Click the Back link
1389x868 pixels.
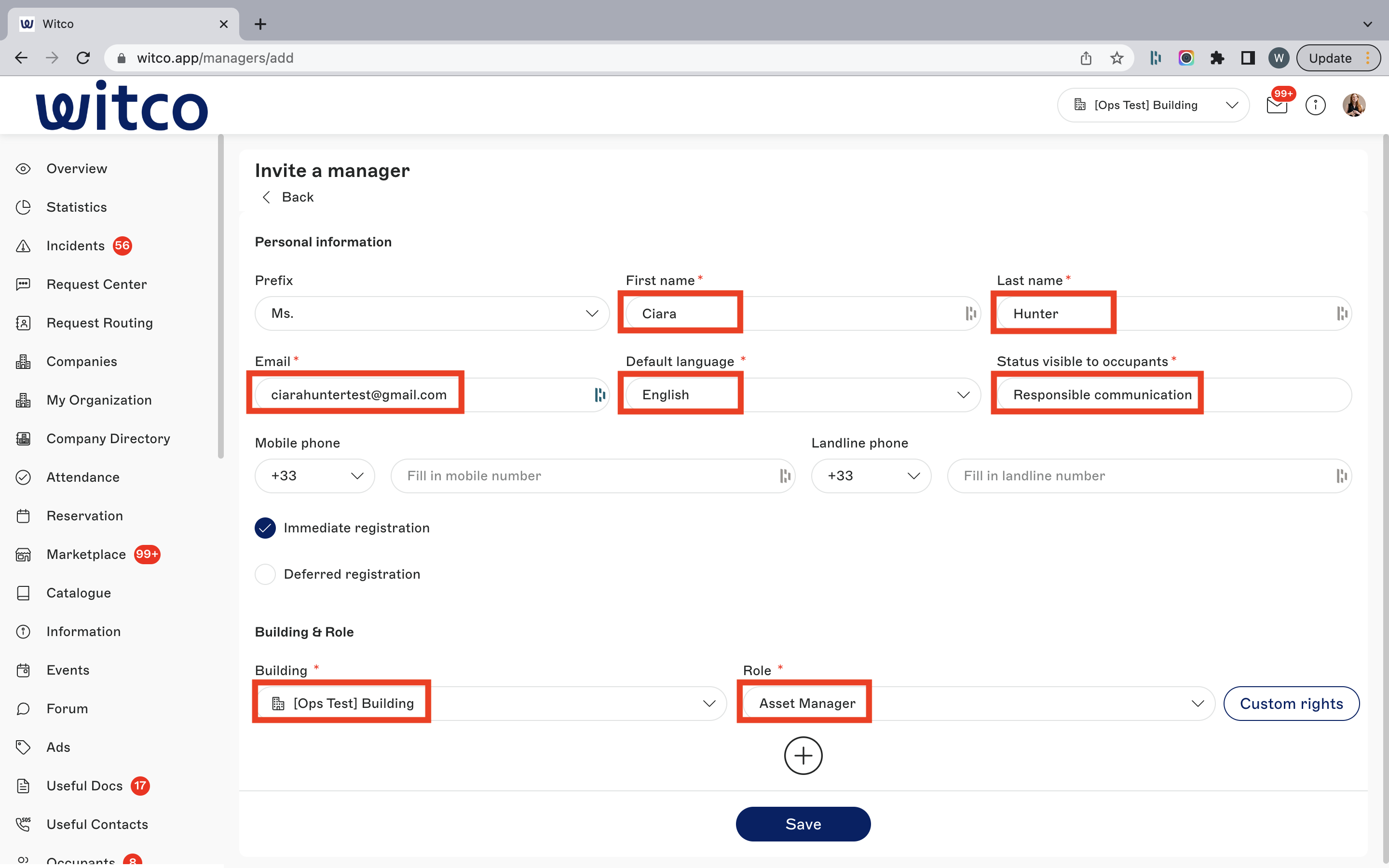point(287,197)
